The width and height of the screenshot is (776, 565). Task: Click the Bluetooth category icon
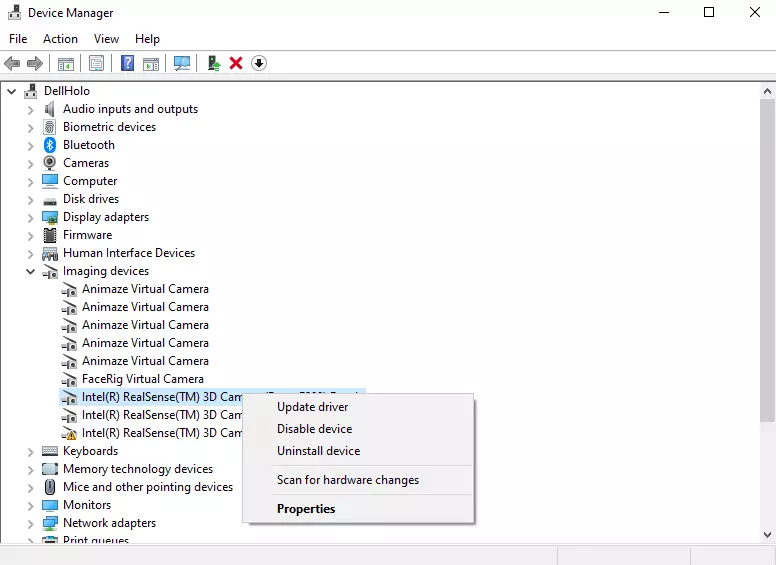point(49,145)
